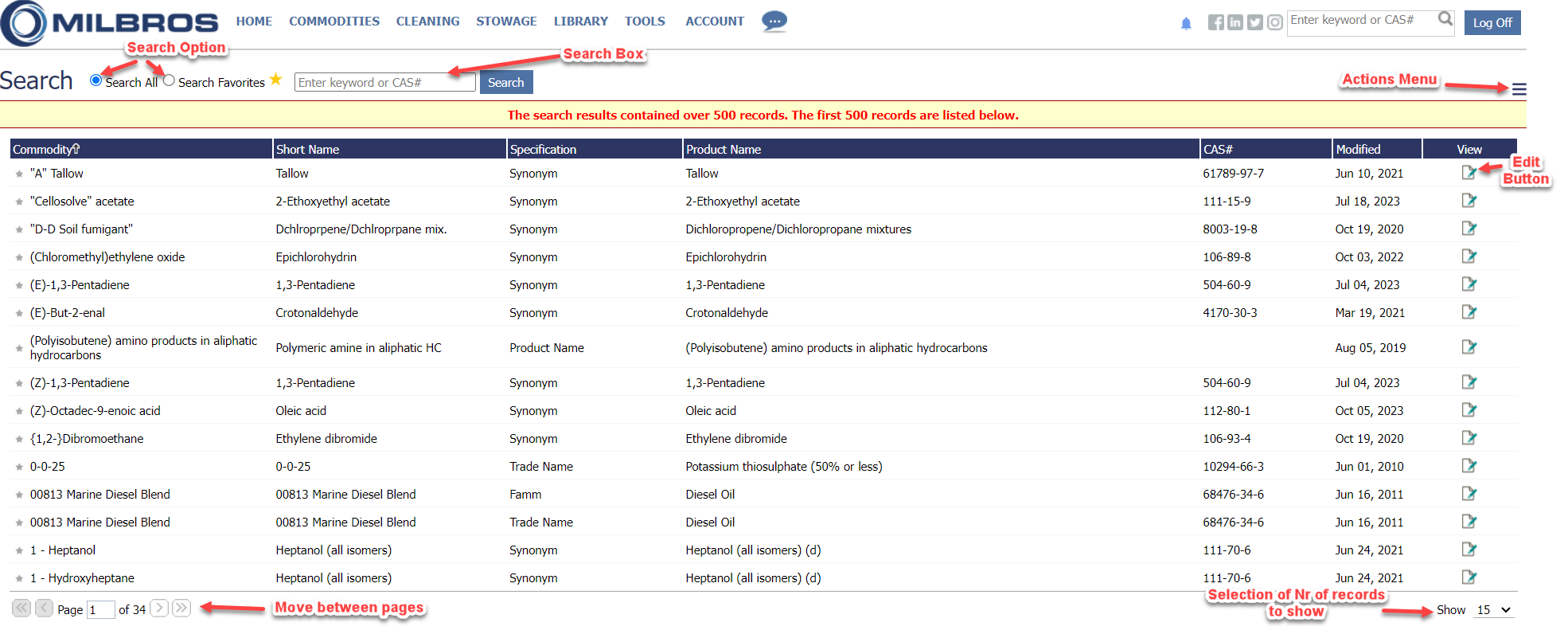Open the LinkedIn social icon
The width and height of the screenshot is (1568, 638).
(x=1235, y=22)
